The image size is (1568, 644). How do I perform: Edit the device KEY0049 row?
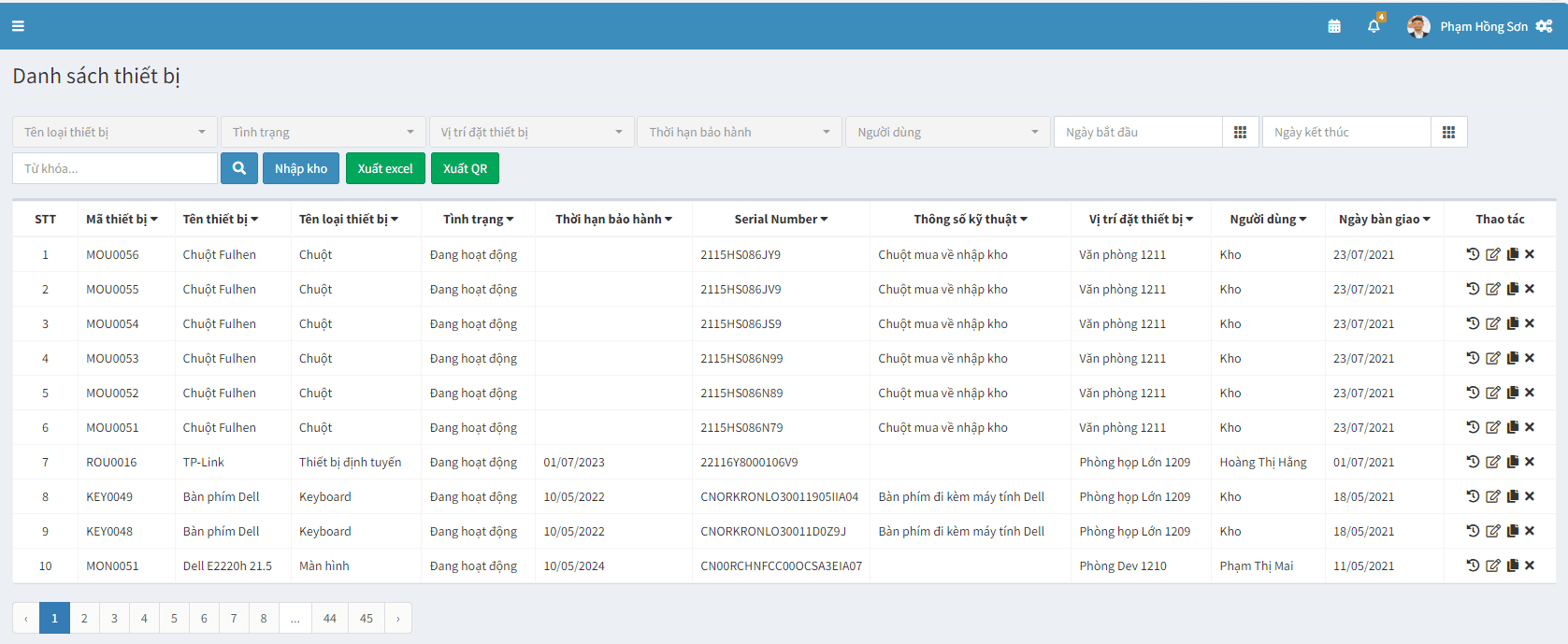[x=1493, y=496]
